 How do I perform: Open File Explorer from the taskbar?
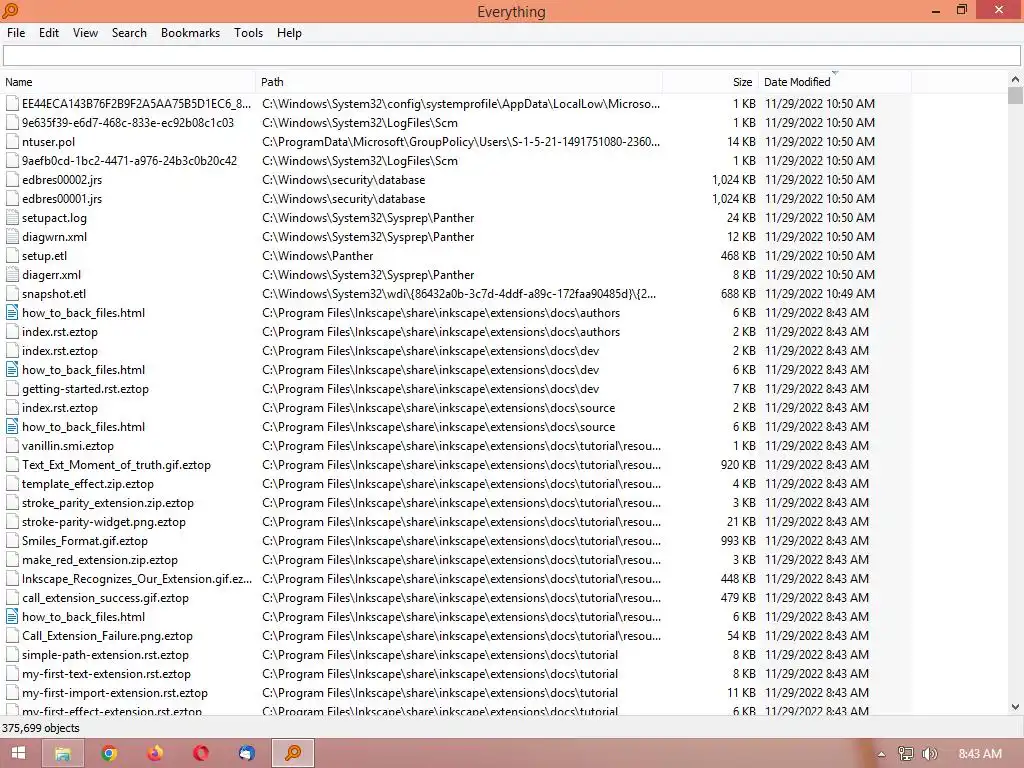[63, 753]
